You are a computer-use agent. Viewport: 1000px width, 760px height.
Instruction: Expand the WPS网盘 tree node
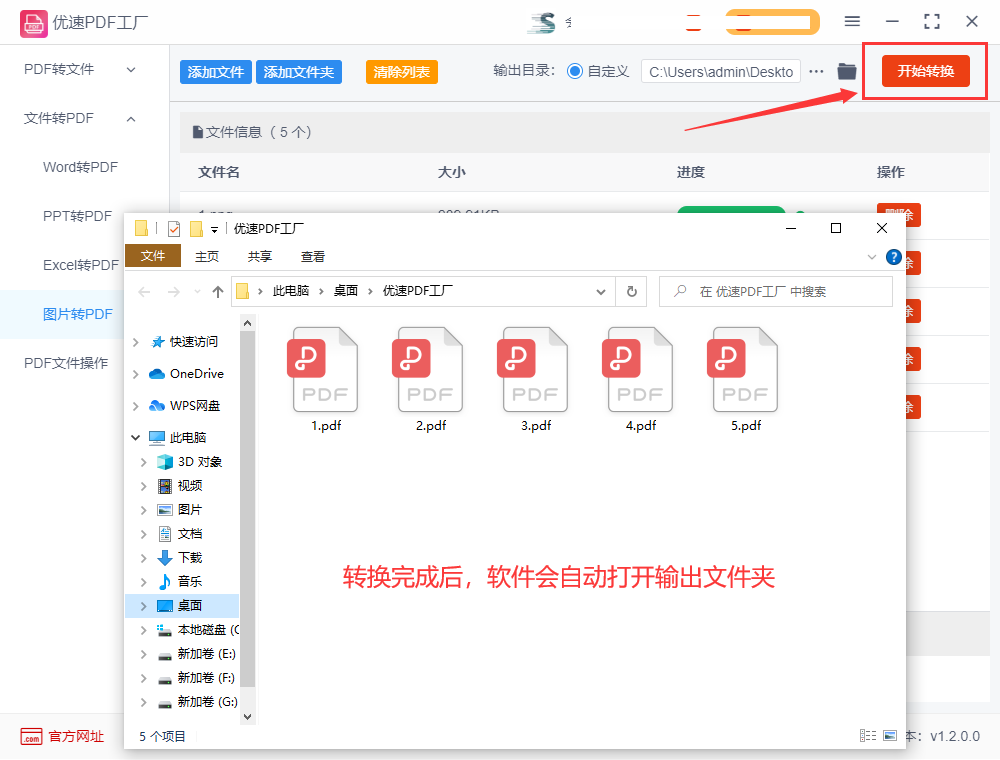135,406
